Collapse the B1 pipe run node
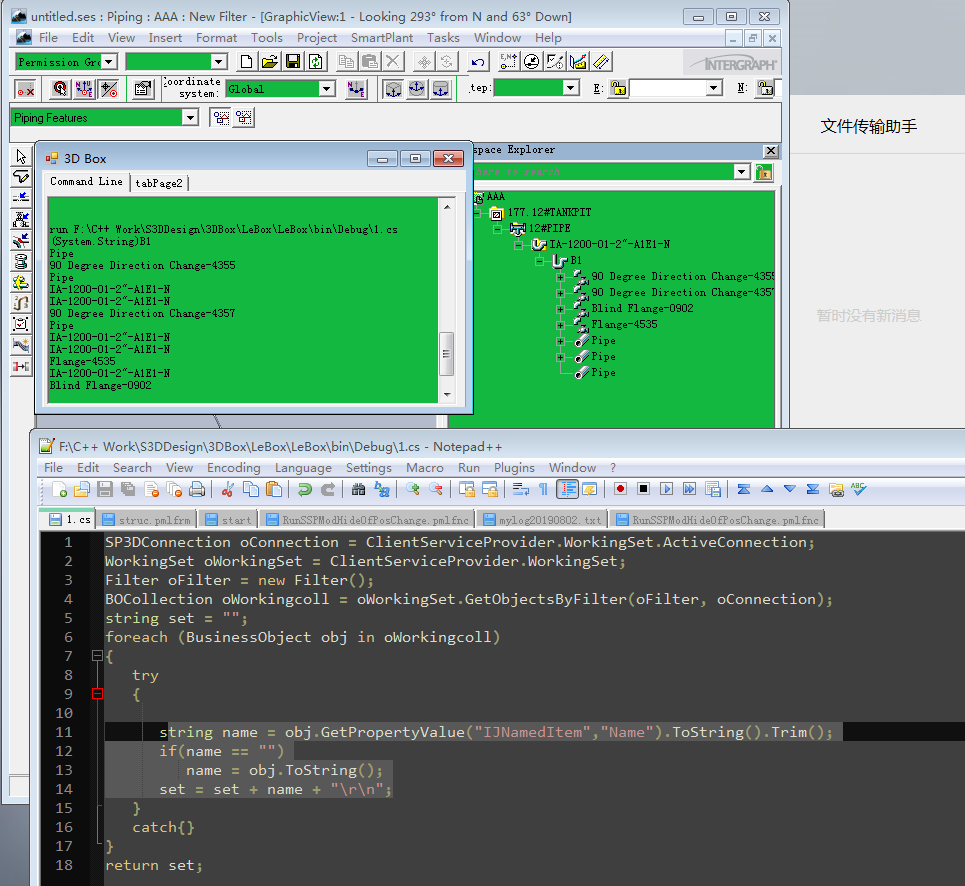This screenshot has width=965, height=886. coord(539,261)
